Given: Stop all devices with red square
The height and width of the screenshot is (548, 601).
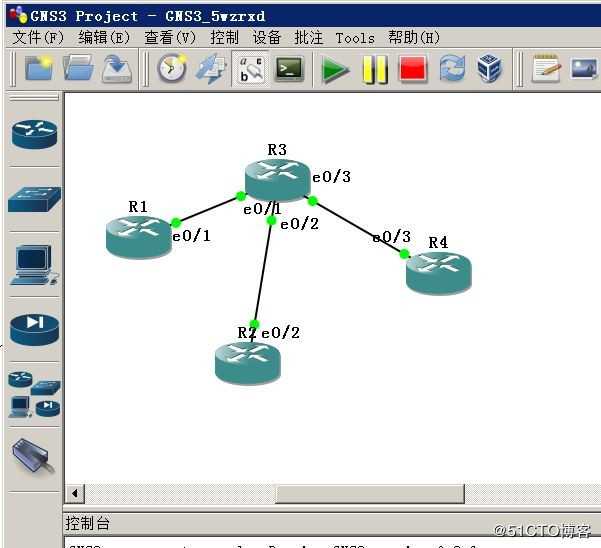Looking at the screenshot, I should (x=412, y=69).
